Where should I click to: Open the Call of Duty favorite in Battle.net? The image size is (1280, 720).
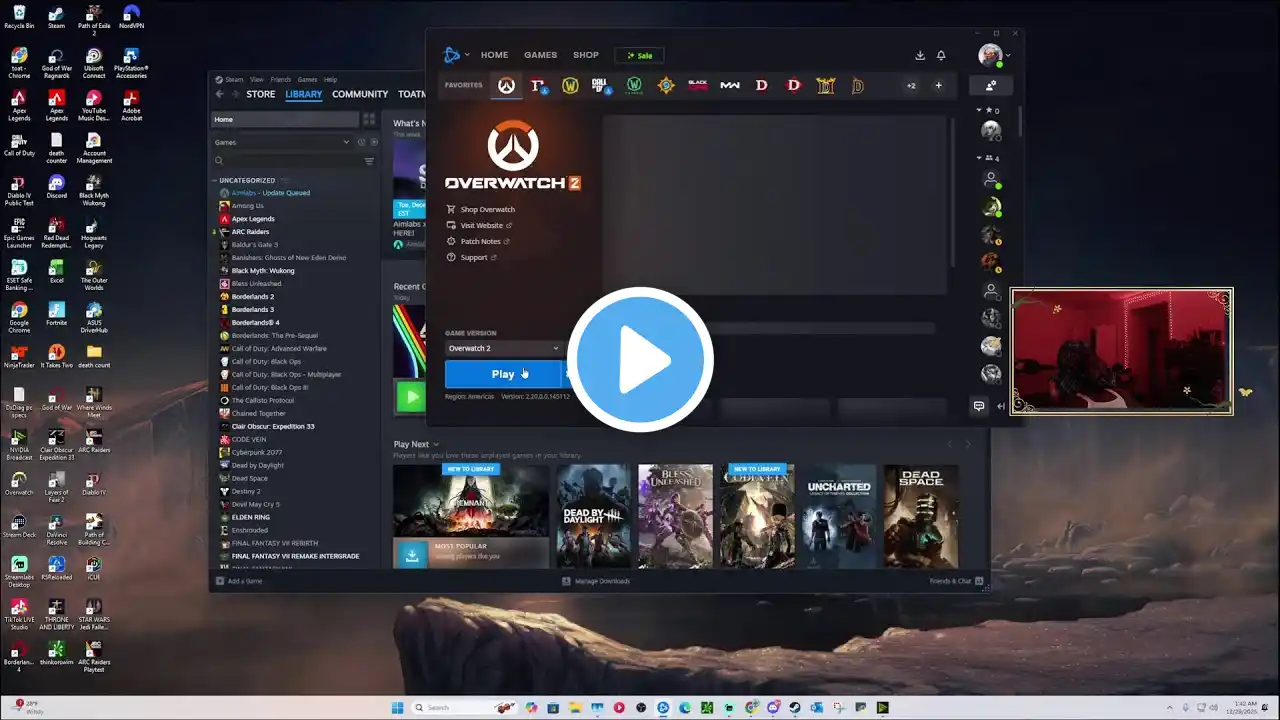pos(600,86)
